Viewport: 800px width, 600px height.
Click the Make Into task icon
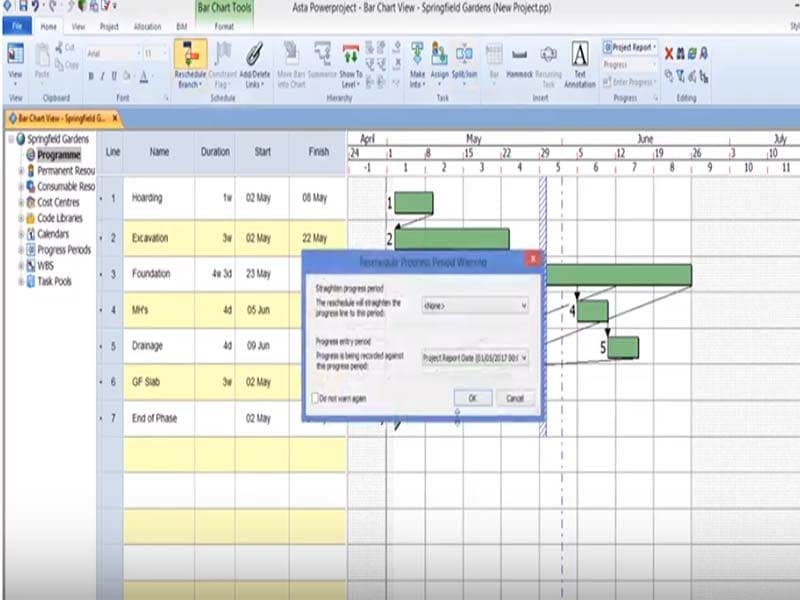[x=417, y=55]
